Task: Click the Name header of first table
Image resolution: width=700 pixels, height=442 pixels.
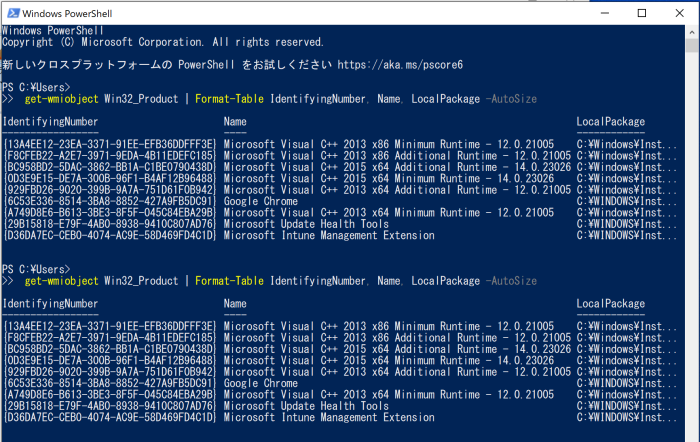Action: pos(235,121)
